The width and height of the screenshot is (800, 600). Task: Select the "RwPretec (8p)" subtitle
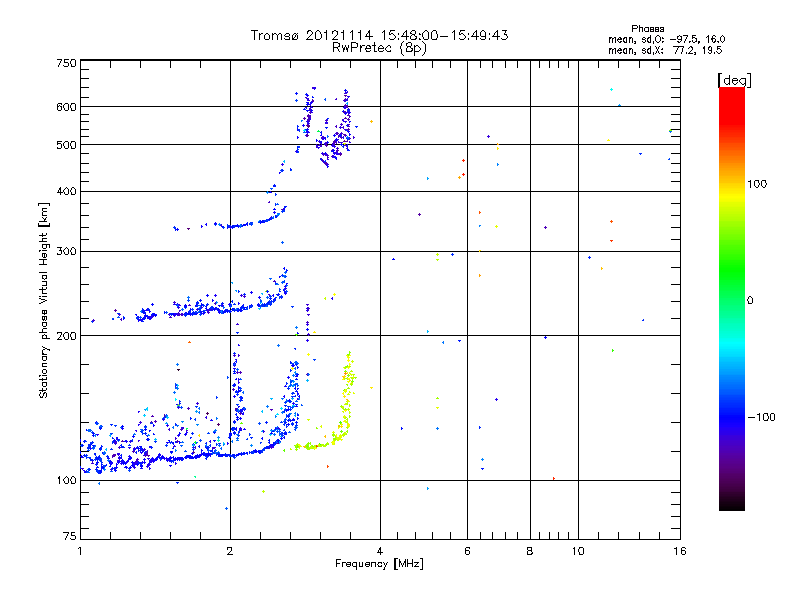coord(379,48)
